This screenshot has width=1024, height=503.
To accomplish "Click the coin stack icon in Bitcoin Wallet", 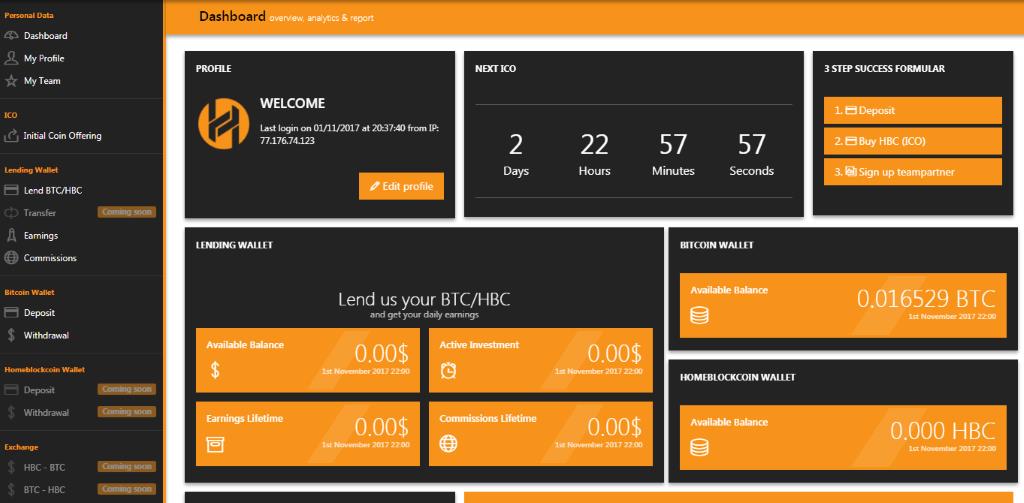I will click(700, 316).
